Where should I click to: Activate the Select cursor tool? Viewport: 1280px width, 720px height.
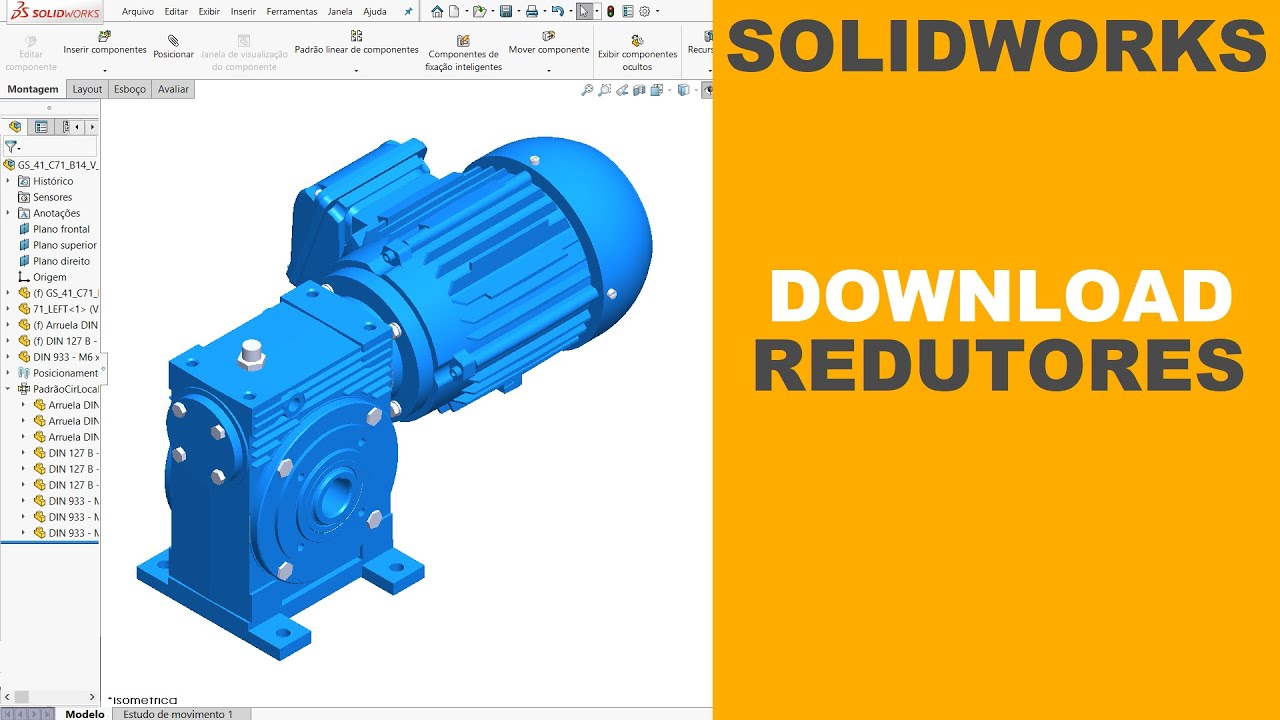[x=584, y=11]
